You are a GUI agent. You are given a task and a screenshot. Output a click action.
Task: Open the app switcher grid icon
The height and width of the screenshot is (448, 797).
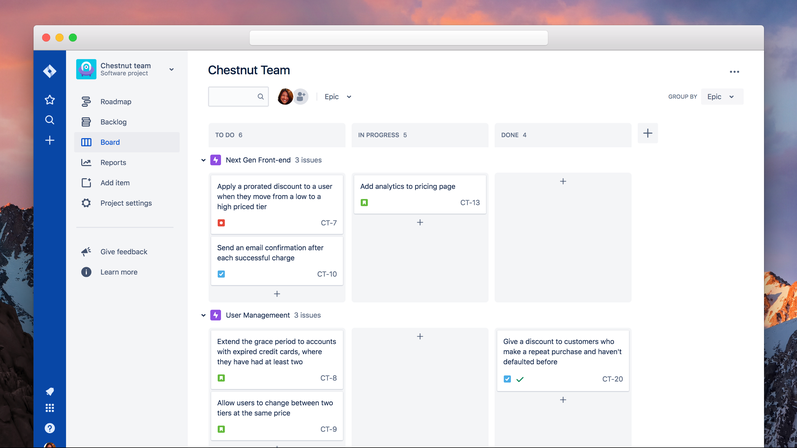click(49, 408)
